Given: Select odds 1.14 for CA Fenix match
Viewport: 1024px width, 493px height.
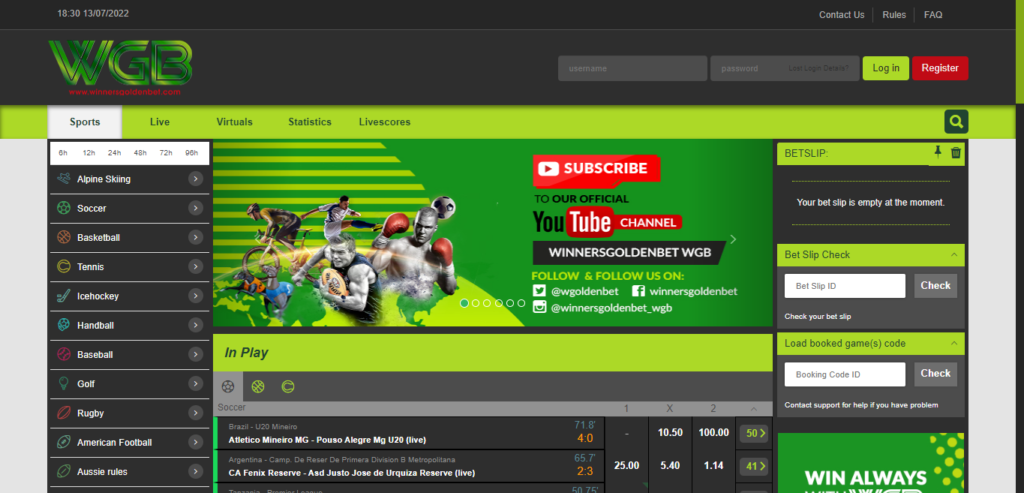Looking at the screenshot, I should 713,466.
